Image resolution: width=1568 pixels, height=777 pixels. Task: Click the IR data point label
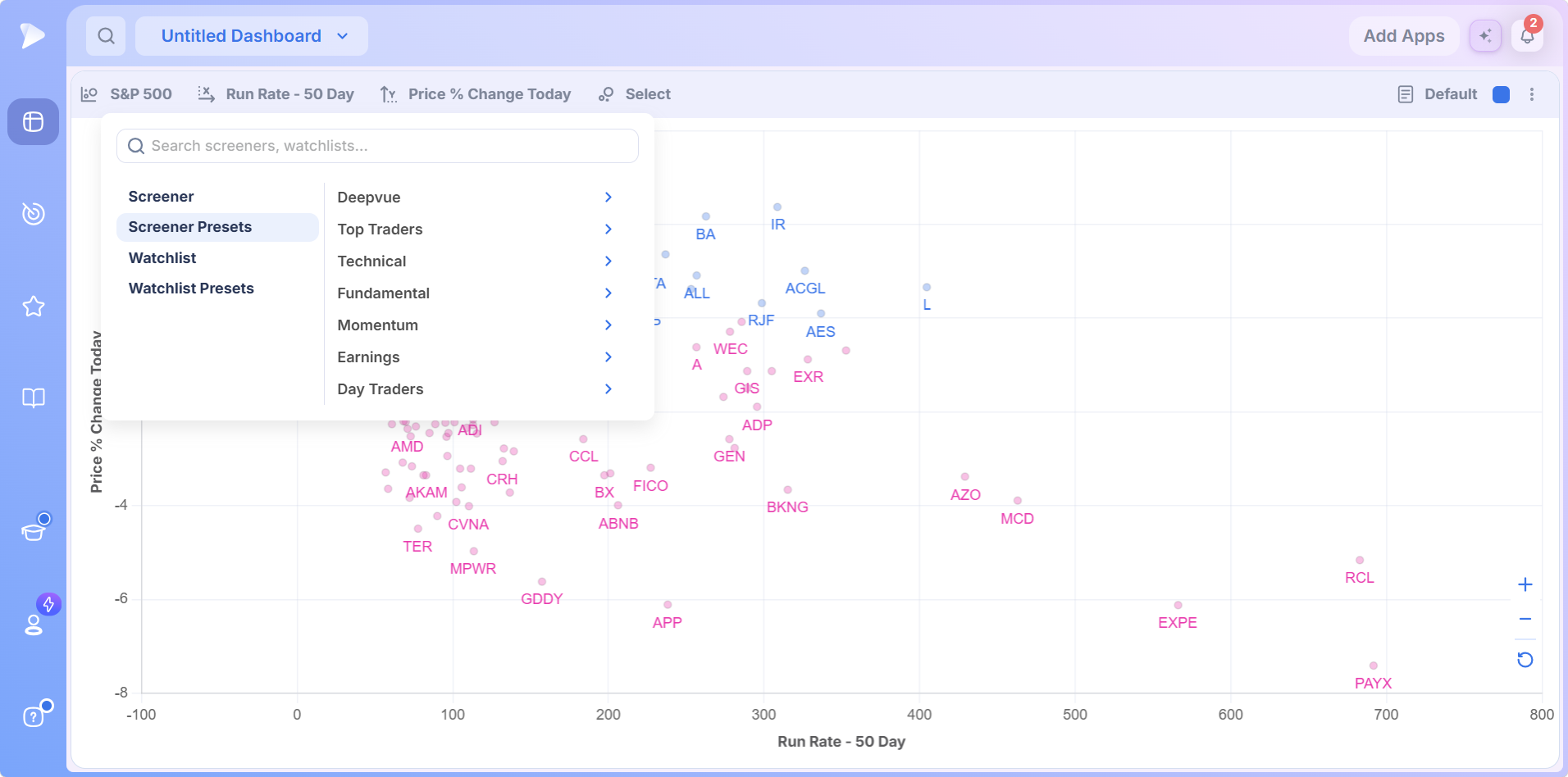coord(778,225)
